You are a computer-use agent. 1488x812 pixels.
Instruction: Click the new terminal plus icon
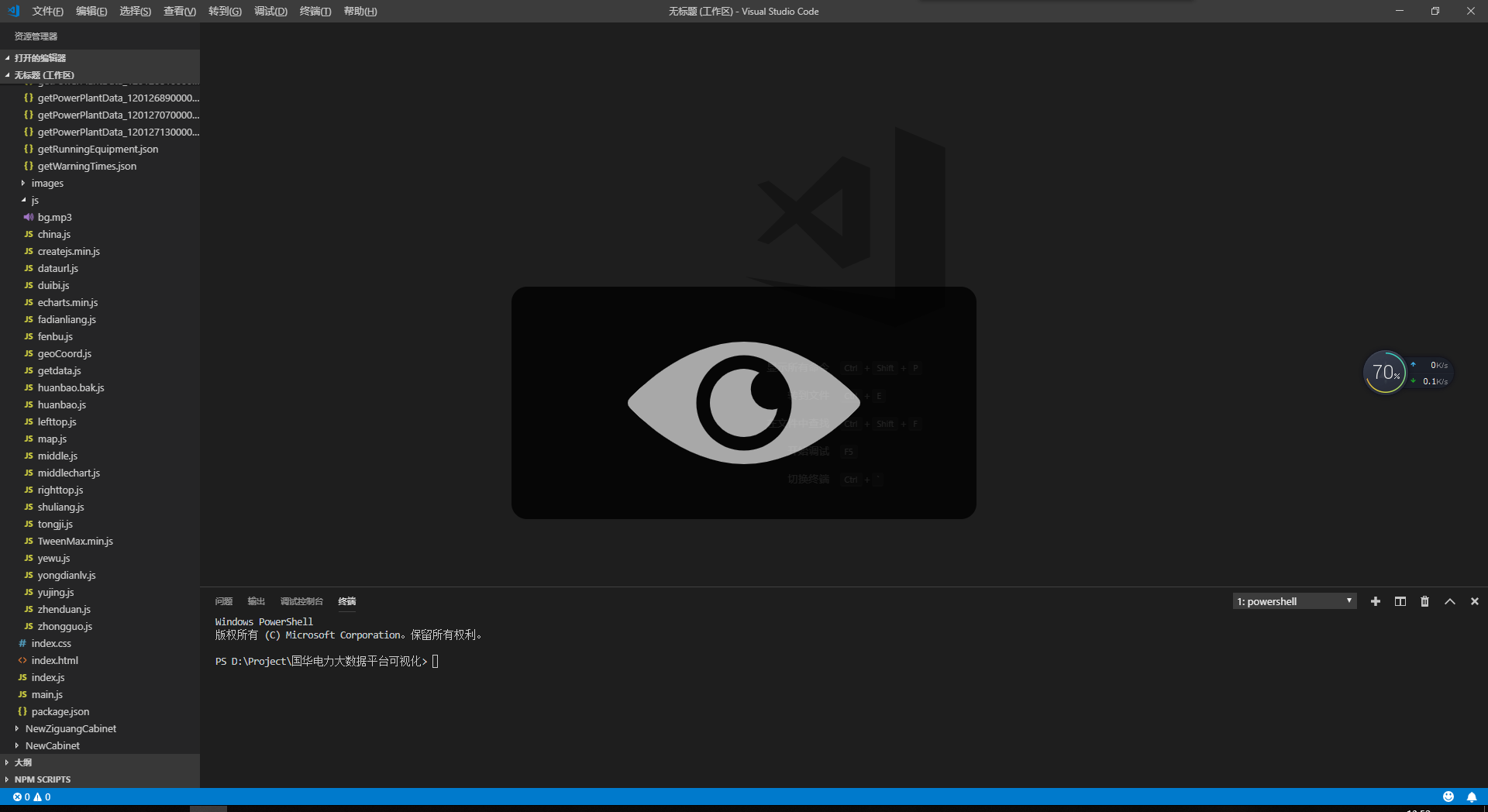[1376, 601]
